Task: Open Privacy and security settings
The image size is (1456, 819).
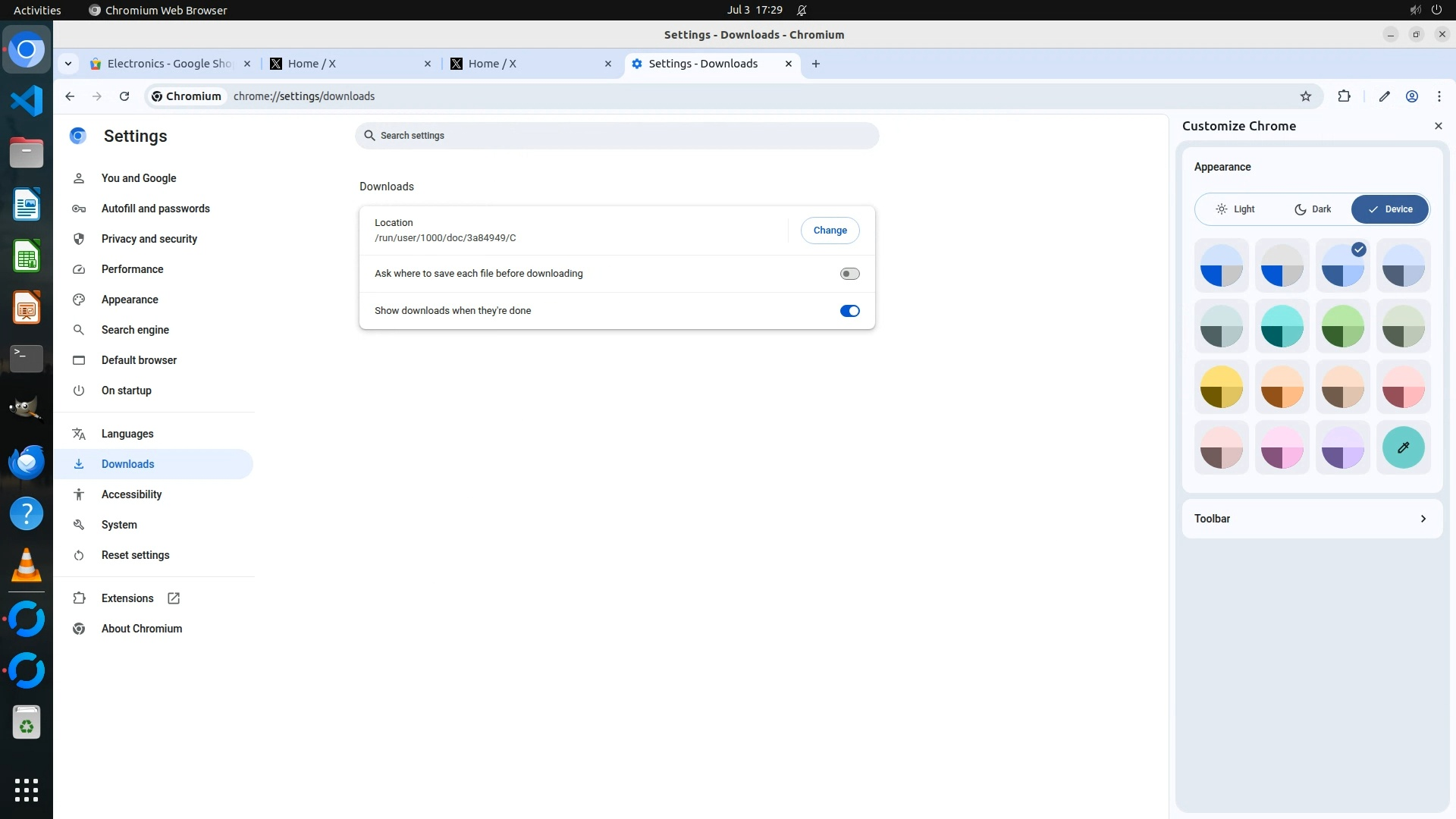Action: tap(149, 239)
